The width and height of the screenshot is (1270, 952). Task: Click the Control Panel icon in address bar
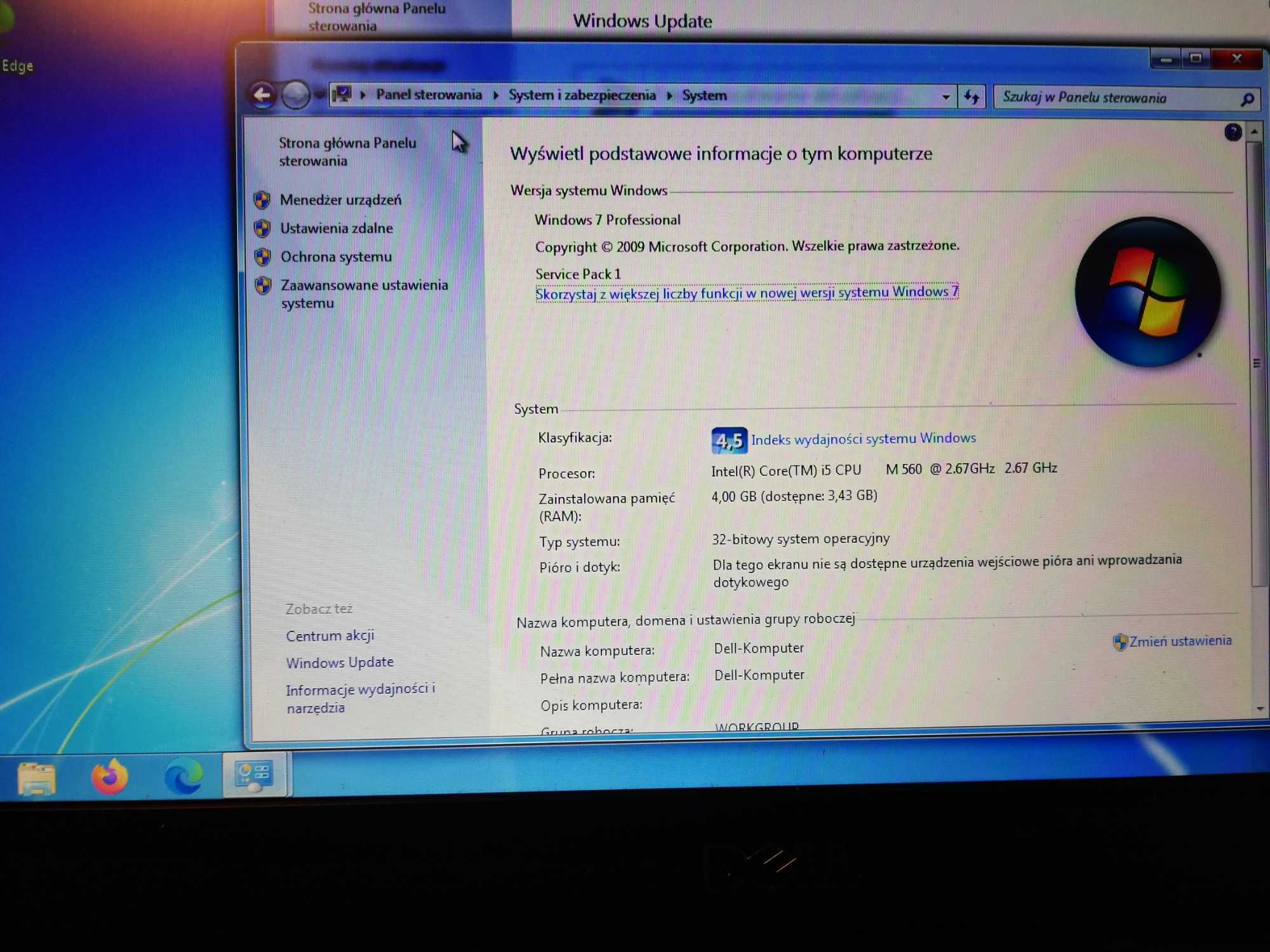pyautogui.click(x=342, y=95)
